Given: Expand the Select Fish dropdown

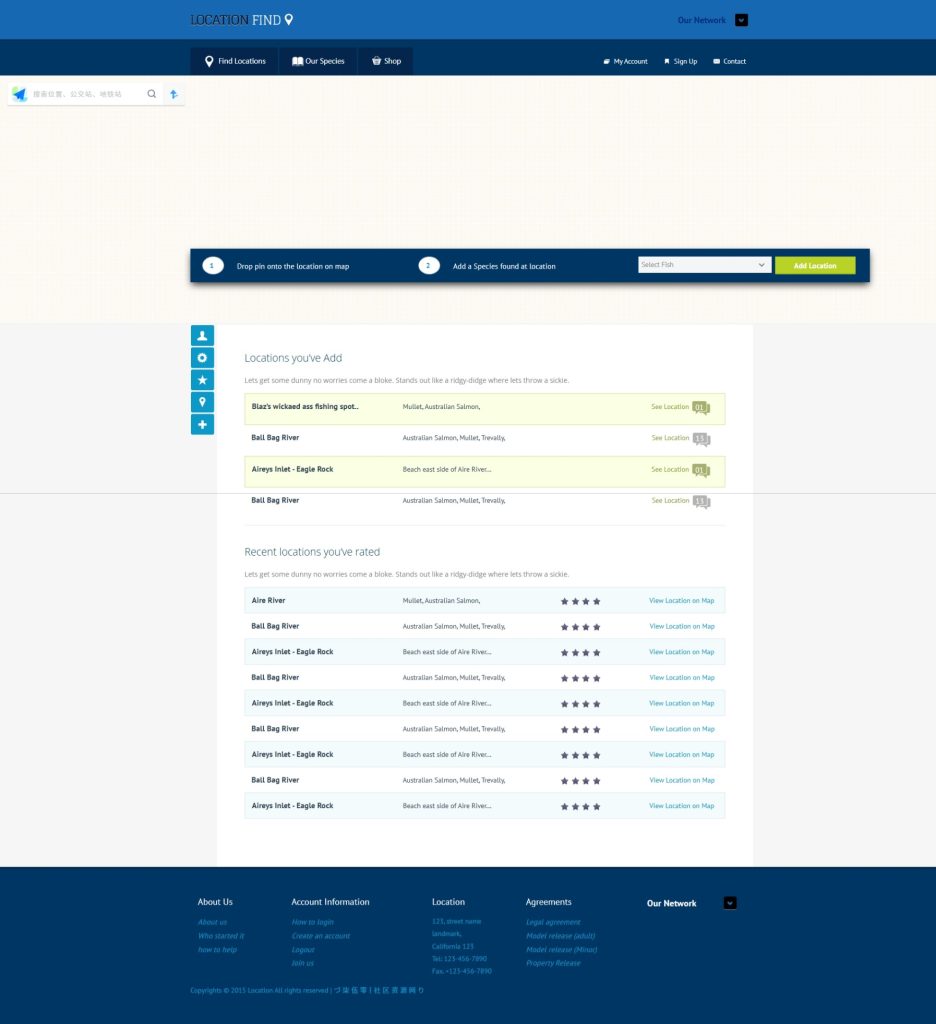Looking at the screenshot, I should pos(704,265).
